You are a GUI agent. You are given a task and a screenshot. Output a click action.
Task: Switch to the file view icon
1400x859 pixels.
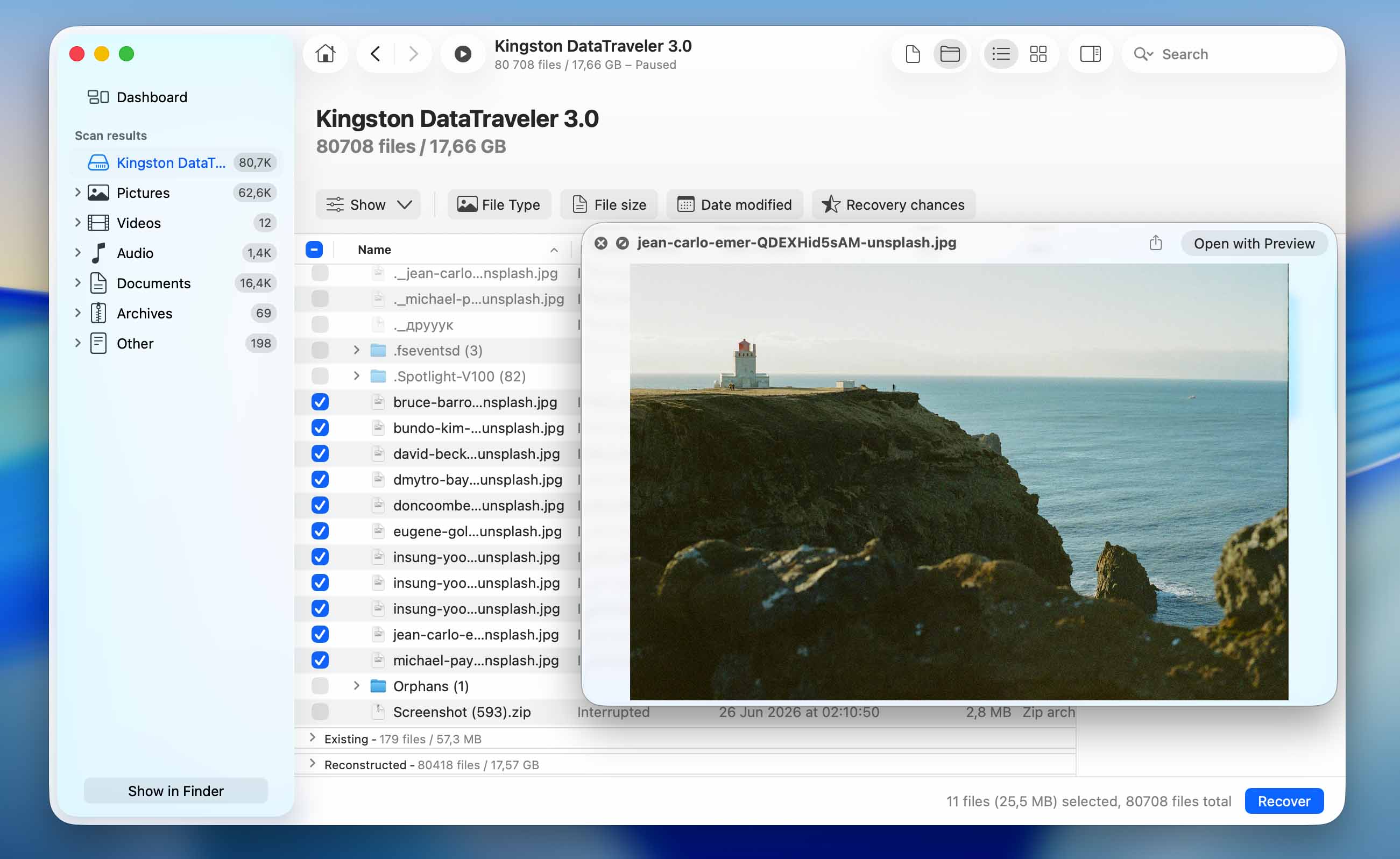(x=913, y=54)
